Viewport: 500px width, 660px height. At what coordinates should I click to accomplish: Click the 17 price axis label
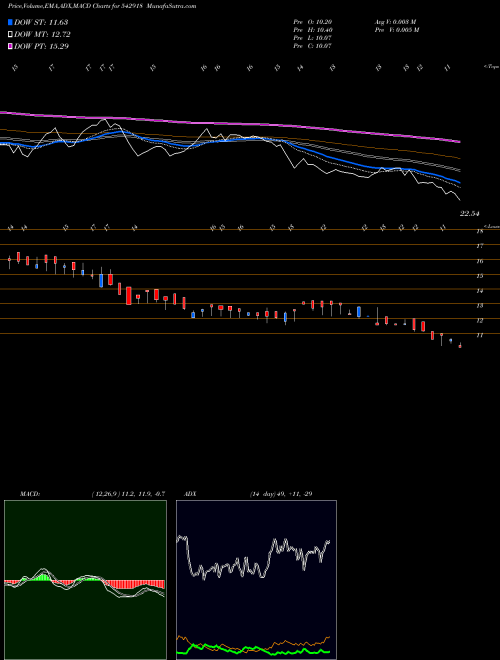click(479, 246)
